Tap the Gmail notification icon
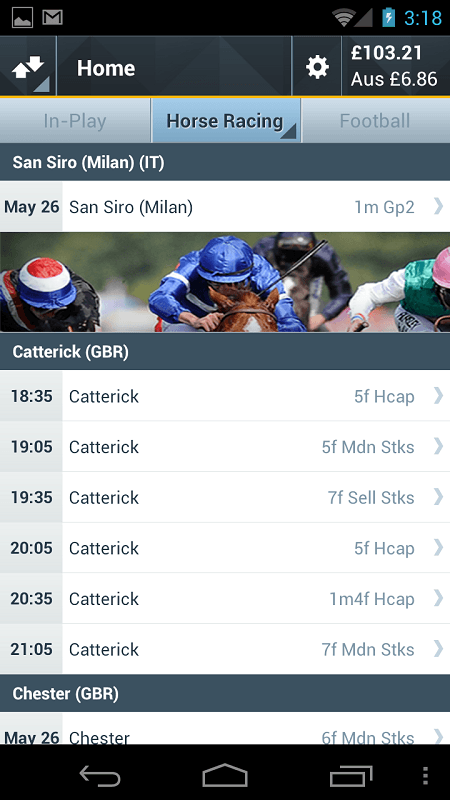 [52, 18]
